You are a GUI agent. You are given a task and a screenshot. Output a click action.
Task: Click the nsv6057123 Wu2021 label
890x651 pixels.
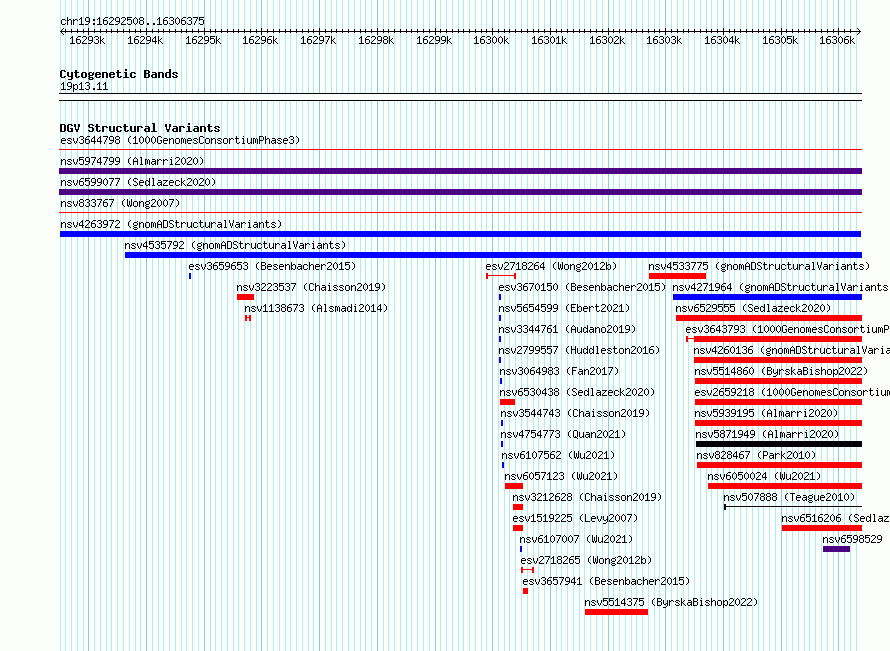tap(561, 476)
